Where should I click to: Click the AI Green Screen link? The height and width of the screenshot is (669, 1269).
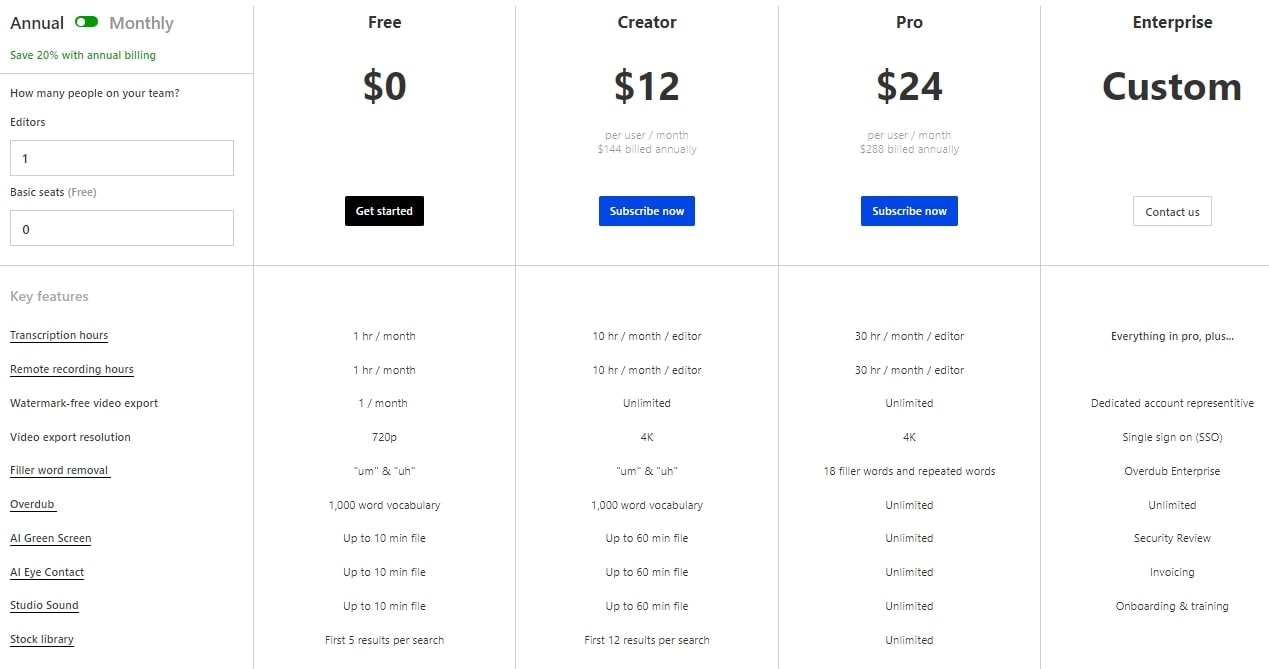tap(51, 539)
